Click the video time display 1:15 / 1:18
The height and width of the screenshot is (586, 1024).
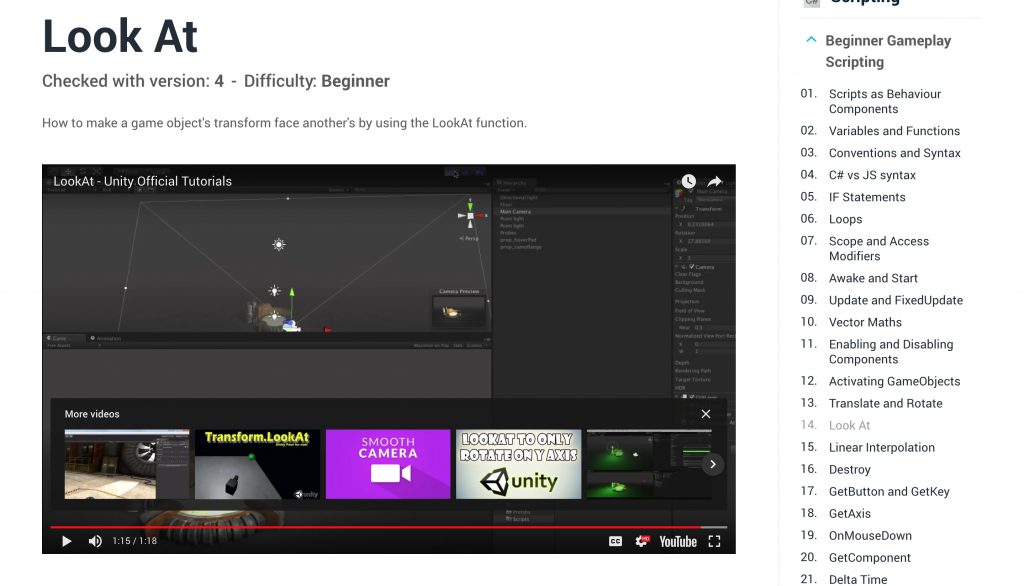pos(135,541)
